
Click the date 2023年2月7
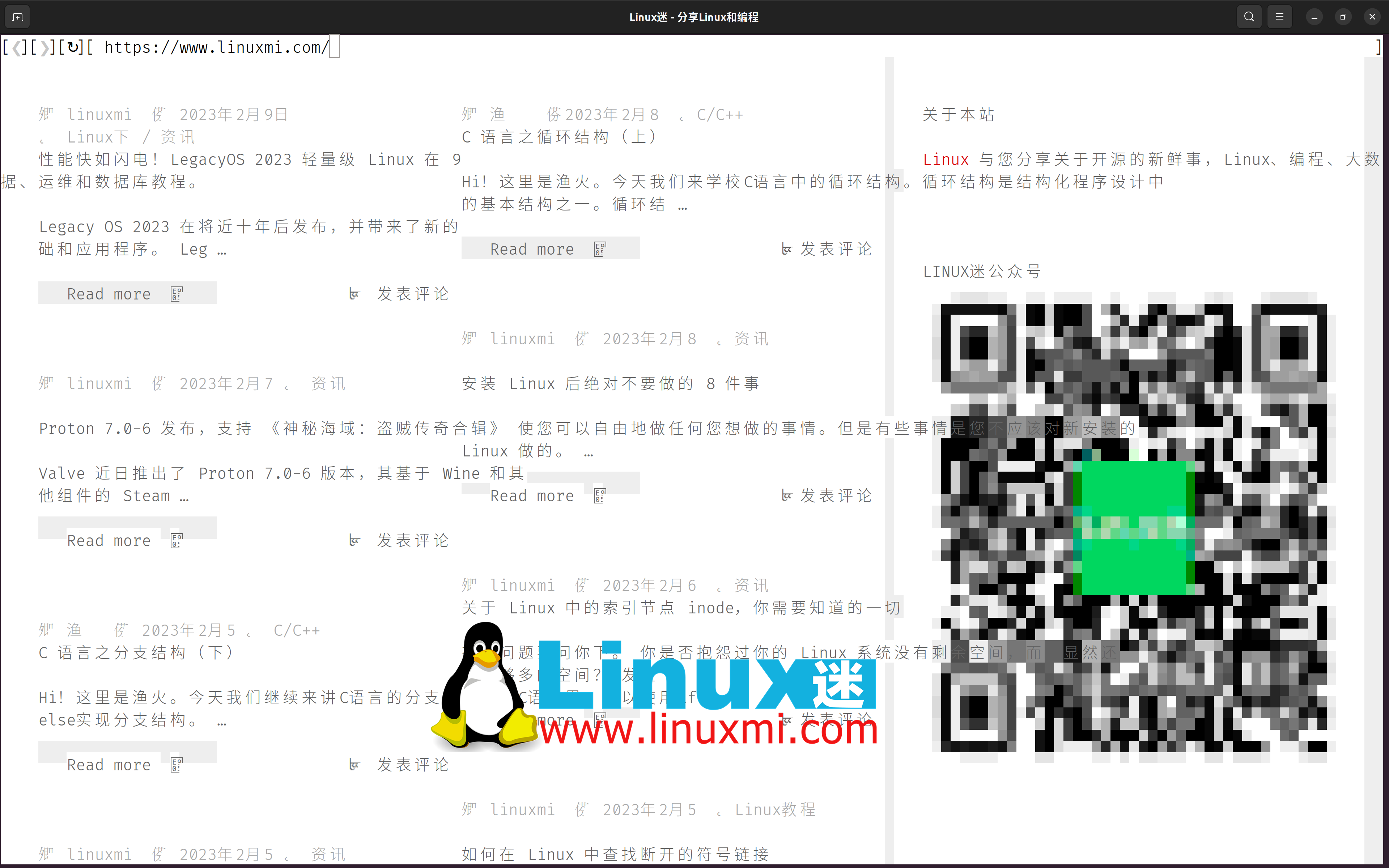pos(226,383)
